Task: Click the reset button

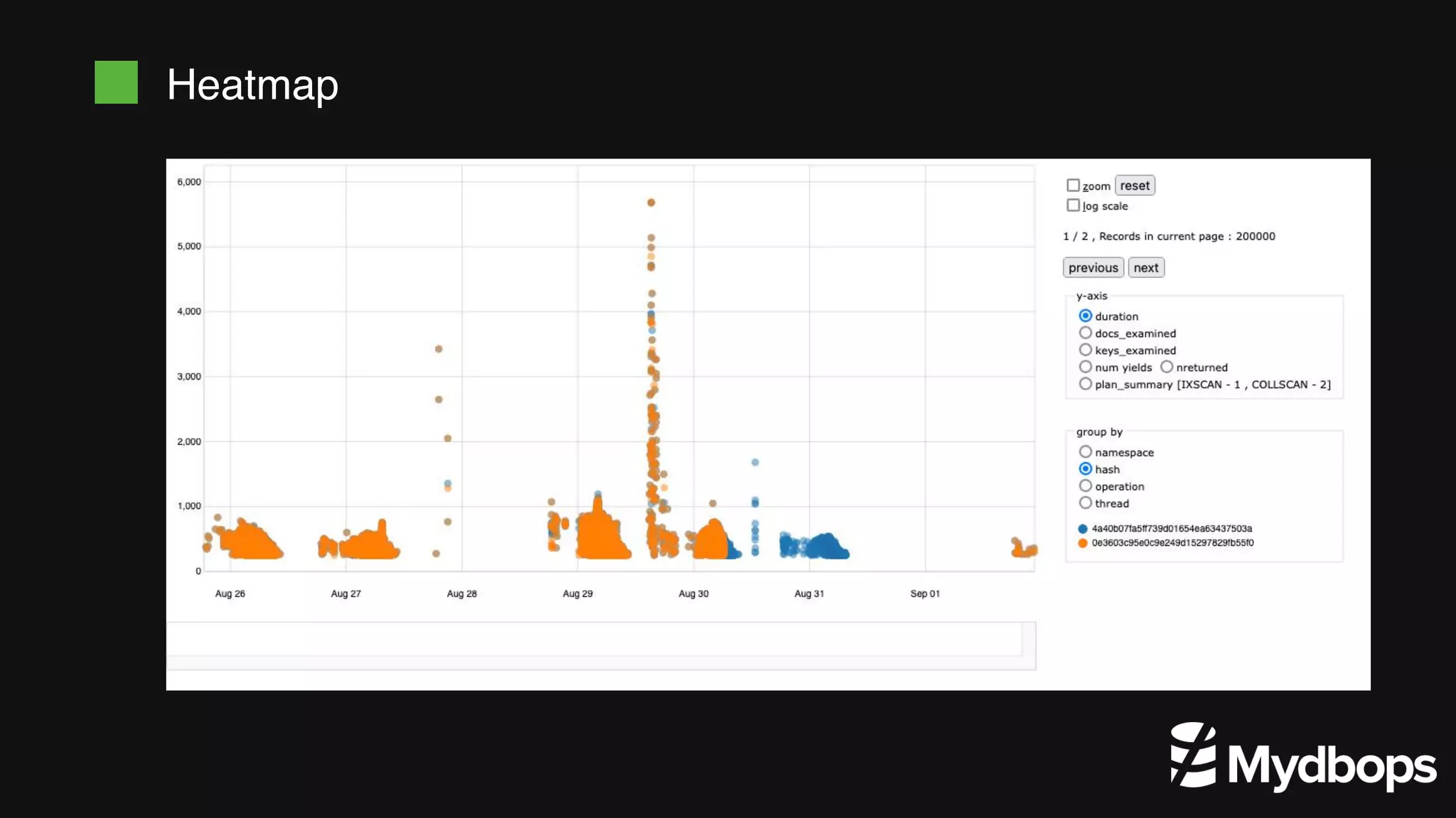Action: point(1135,185)
